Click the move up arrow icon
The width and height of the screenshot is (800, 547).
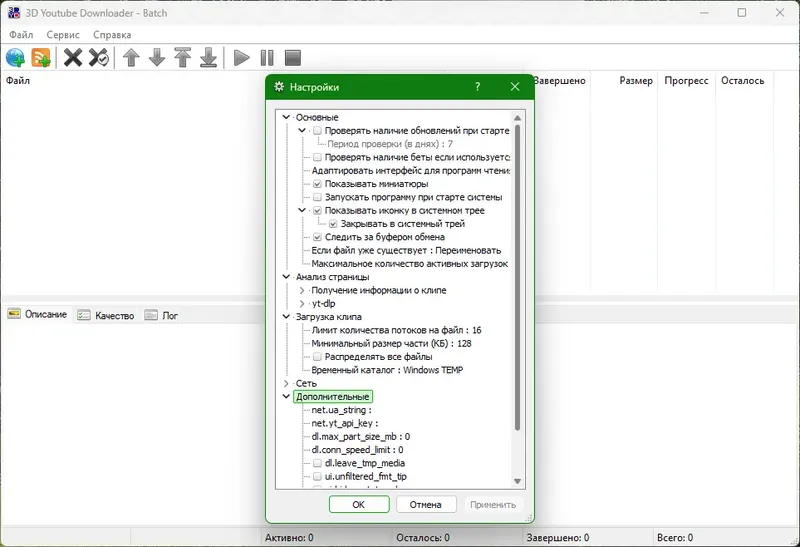point(131,58)
